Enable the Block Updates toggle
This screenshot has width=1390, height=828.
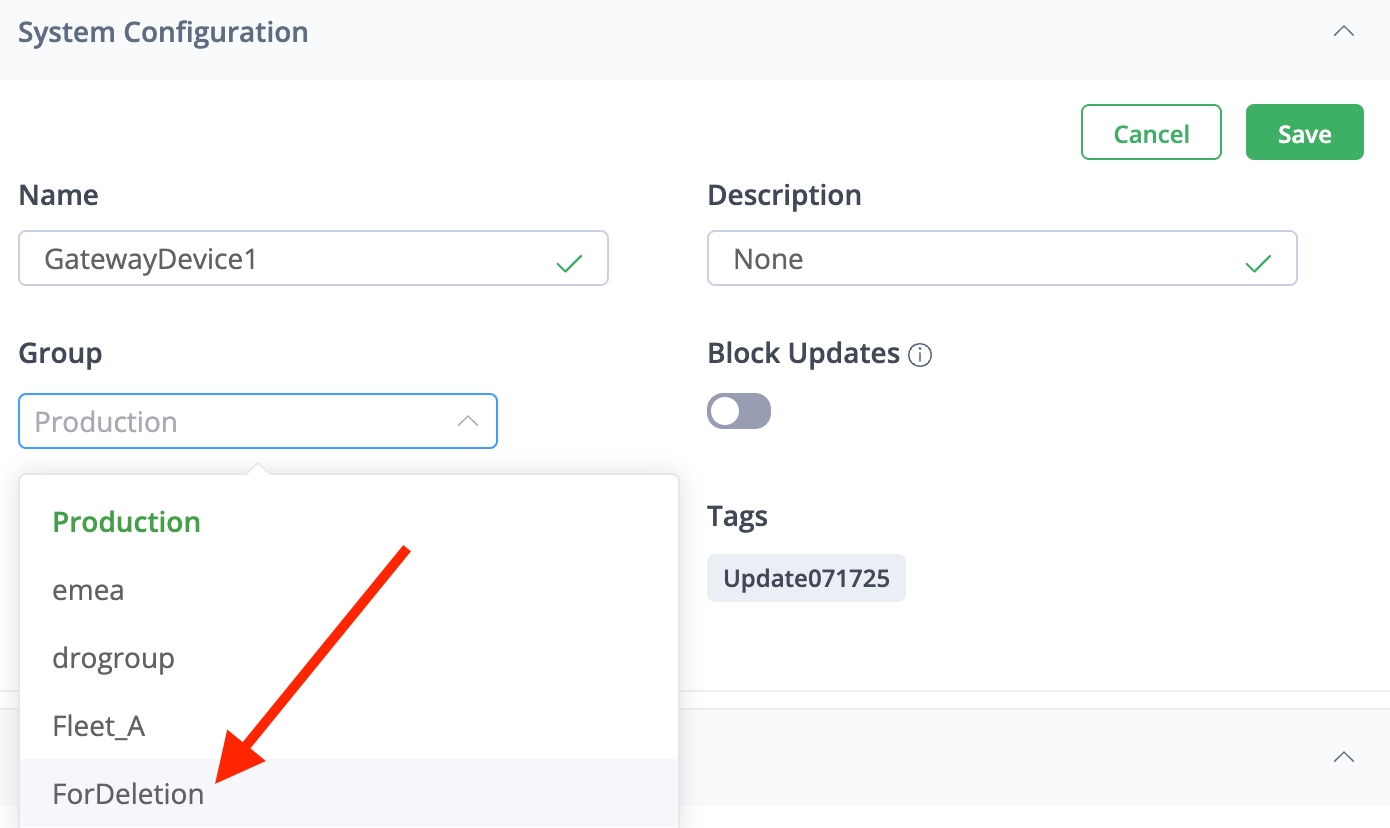point(739,411)
